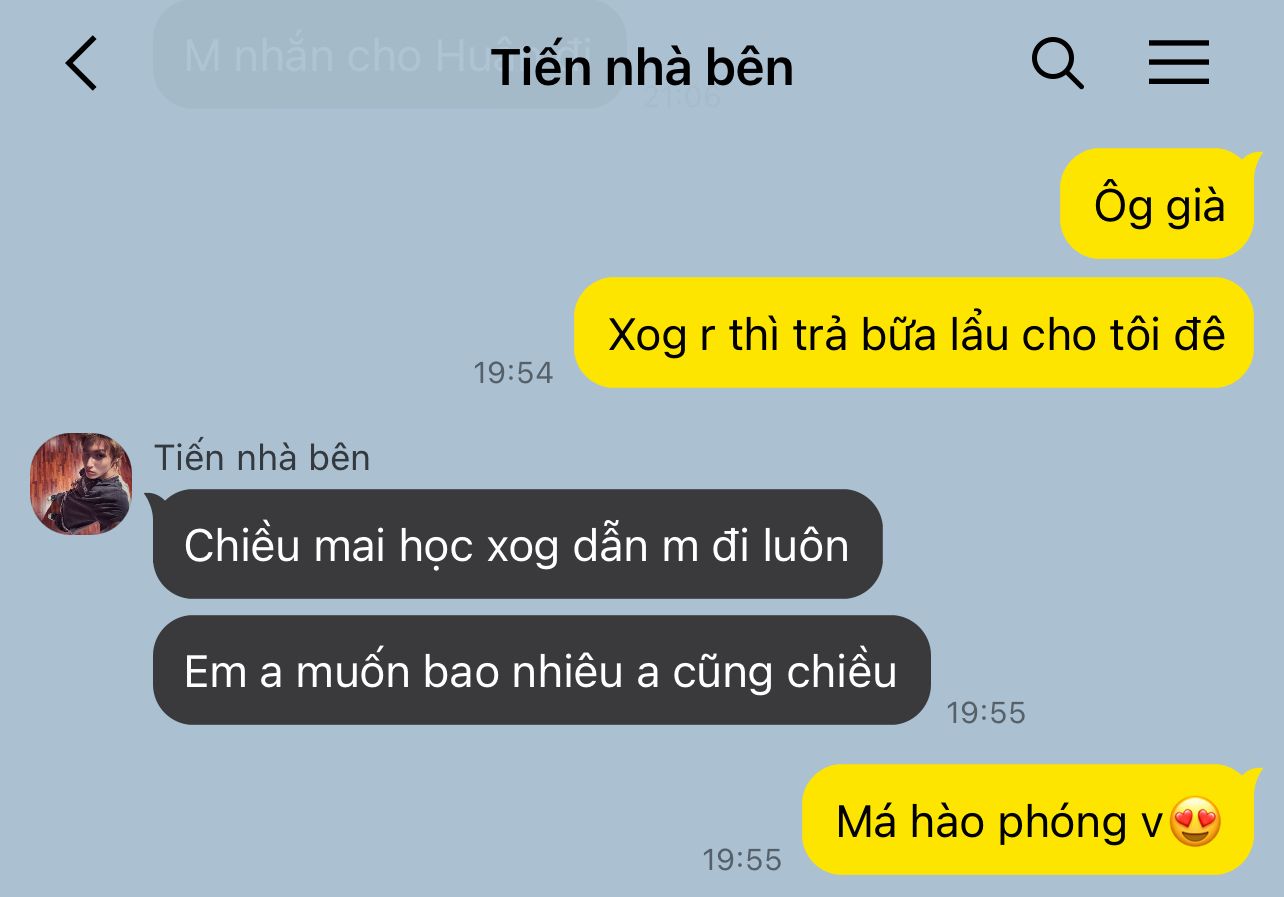This screenshot has height=897, width=1284.
Task: Open the chat search magnifier icon
Action: coord(1057,64)
